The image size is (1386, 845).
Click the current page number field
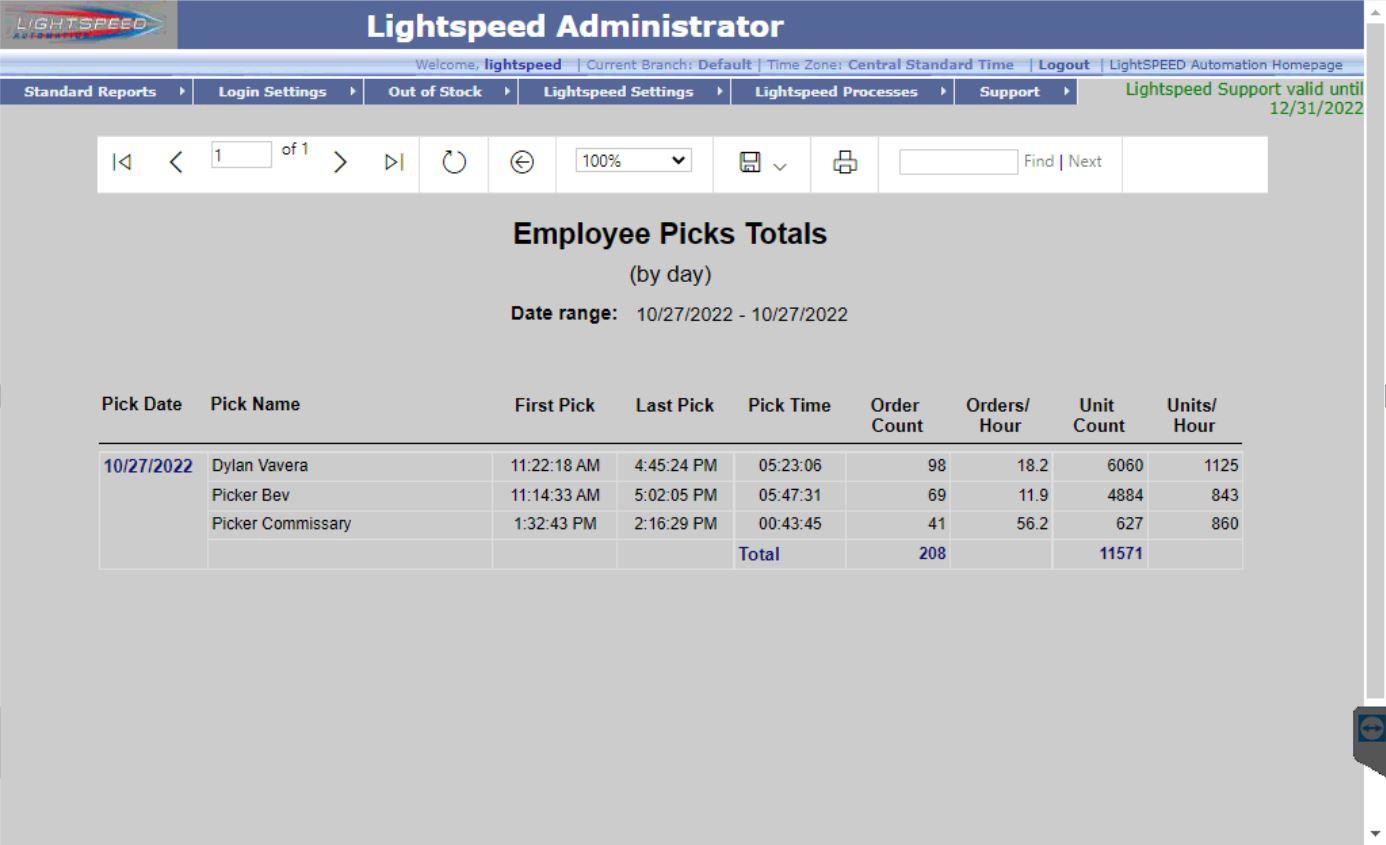coord(241,154)
